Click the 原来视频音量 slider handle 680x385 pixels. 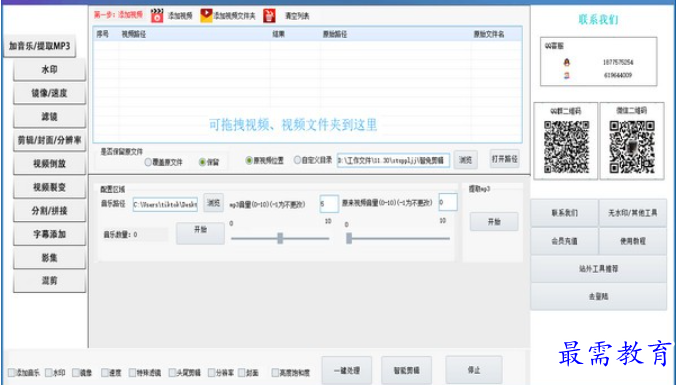pyautogui.click(x=349, y=238)
